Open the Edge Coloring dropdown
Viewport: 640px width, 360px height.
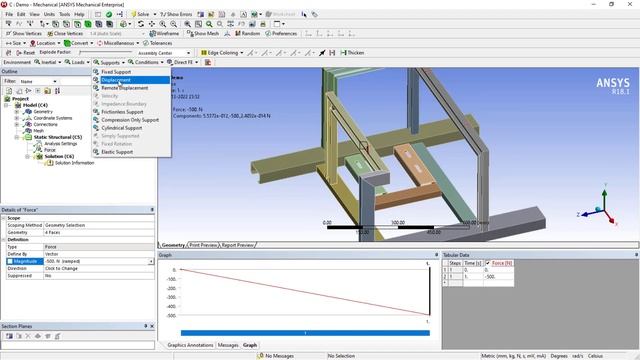[222, 53]
